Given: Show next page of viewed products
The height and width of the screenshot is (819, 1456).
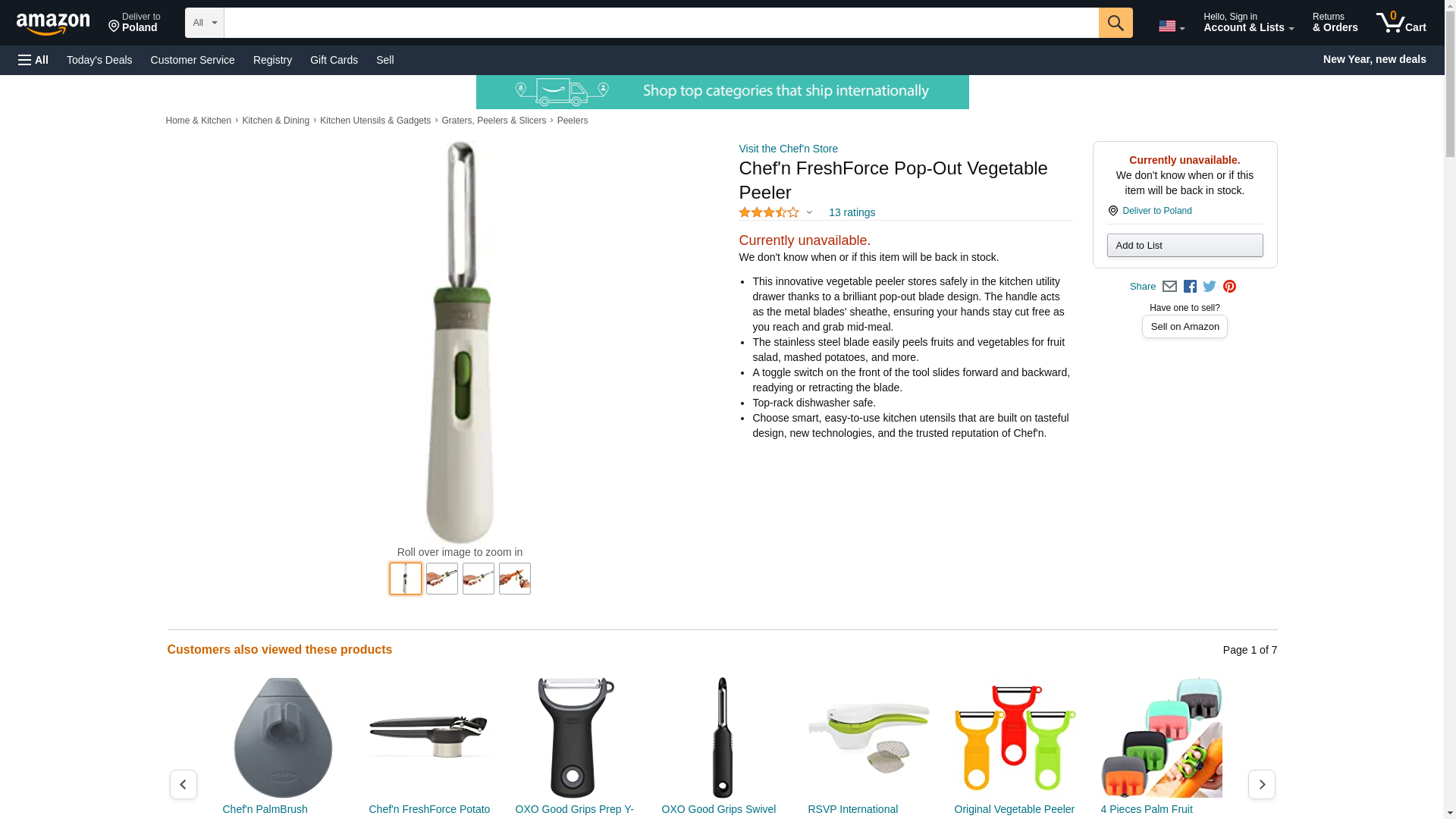Looking at the screenshot, I should click(x=1261, y=784).
